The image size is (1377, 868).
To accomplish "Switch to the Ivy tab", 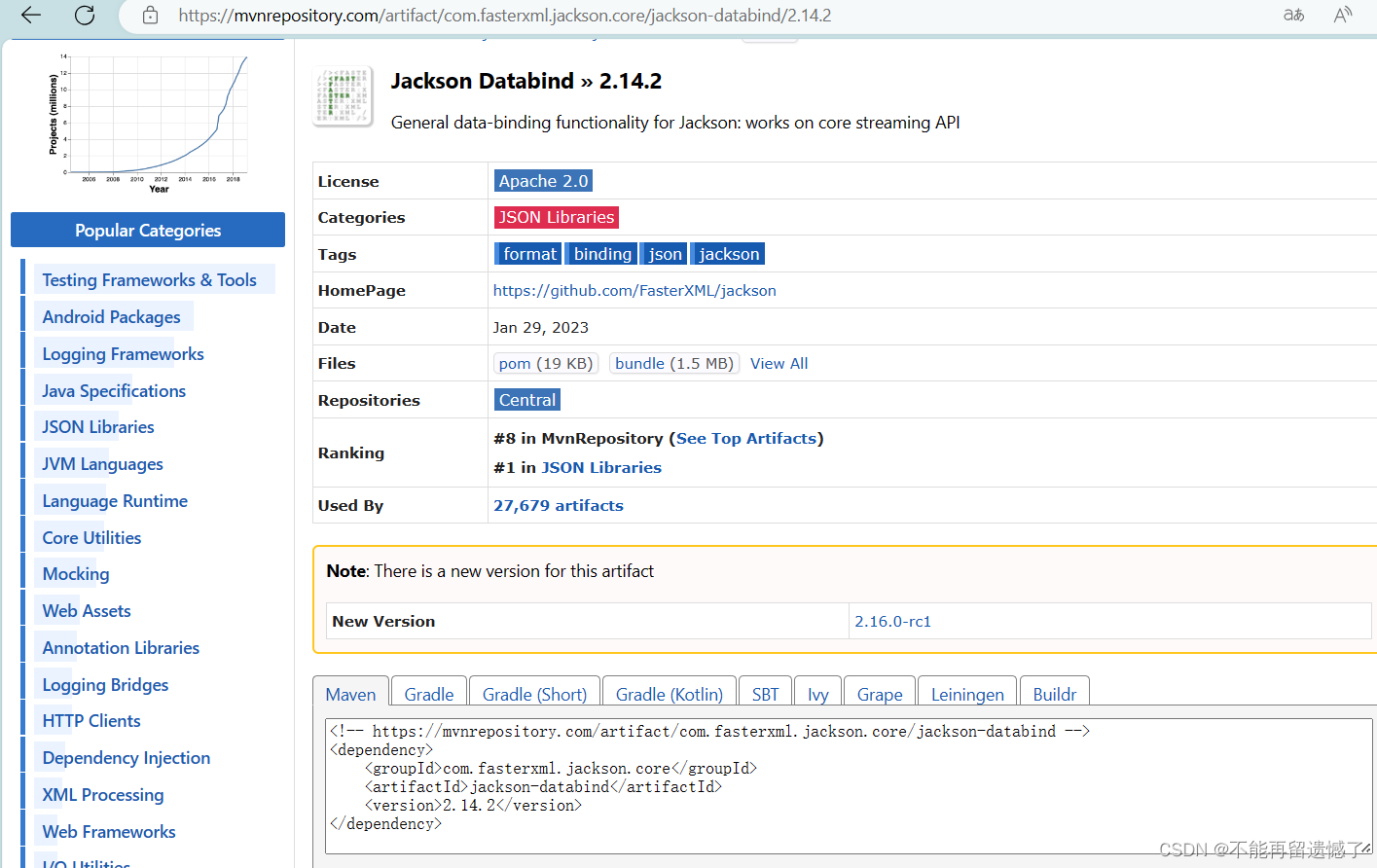I will coord(817,693).
